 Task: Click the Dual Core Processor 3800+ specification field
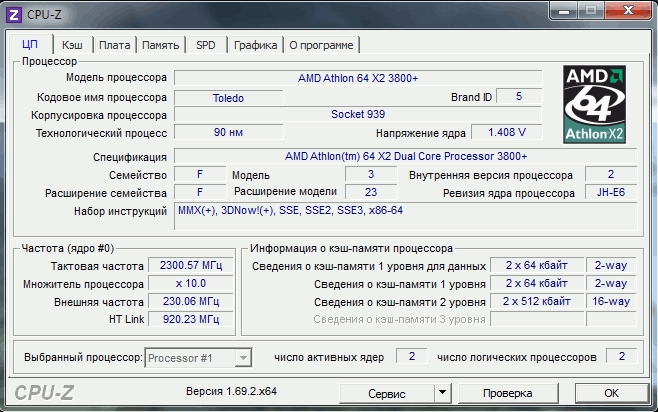406,156
